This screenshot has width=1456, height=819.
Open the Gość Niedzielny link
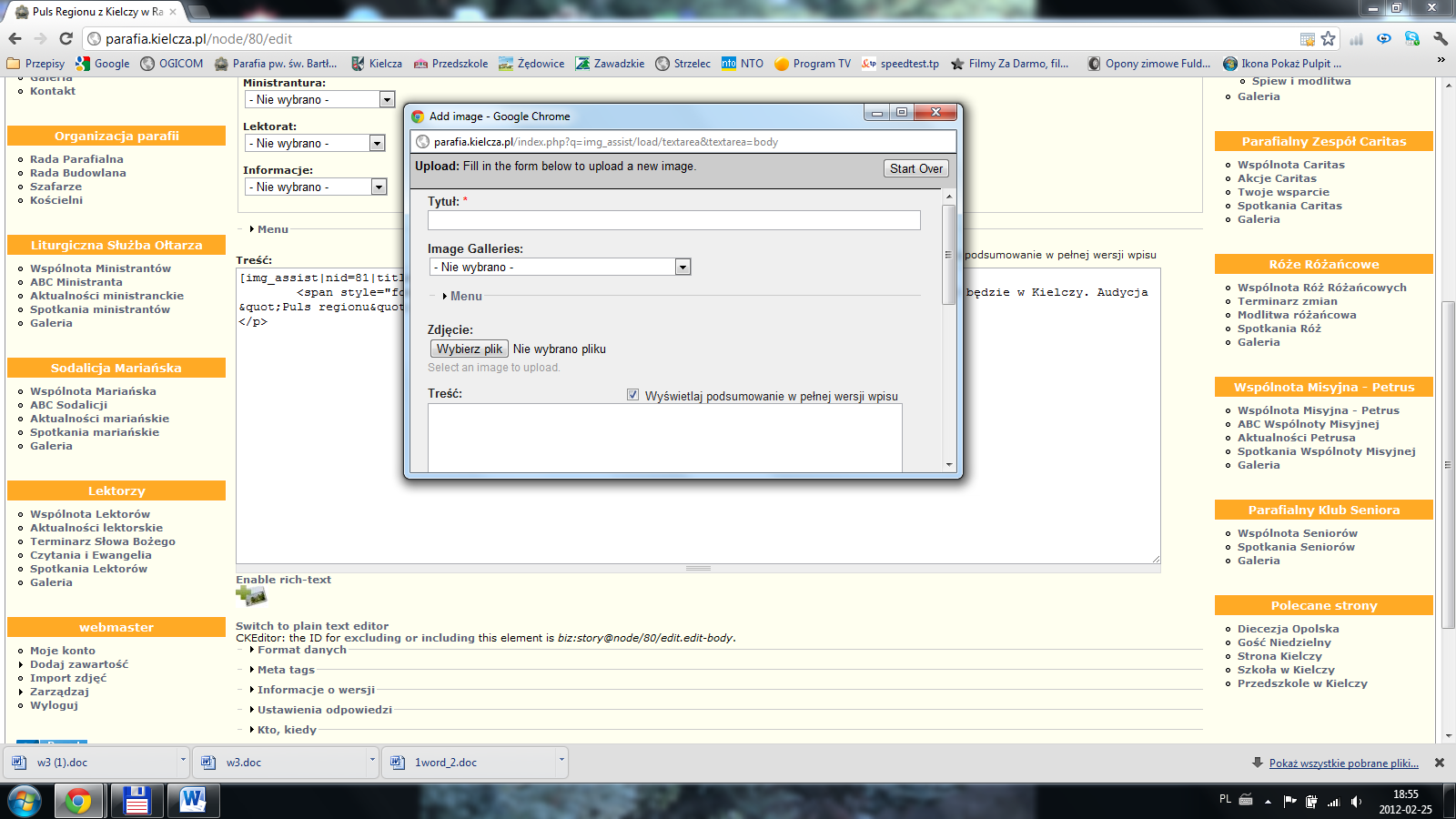1284,642
